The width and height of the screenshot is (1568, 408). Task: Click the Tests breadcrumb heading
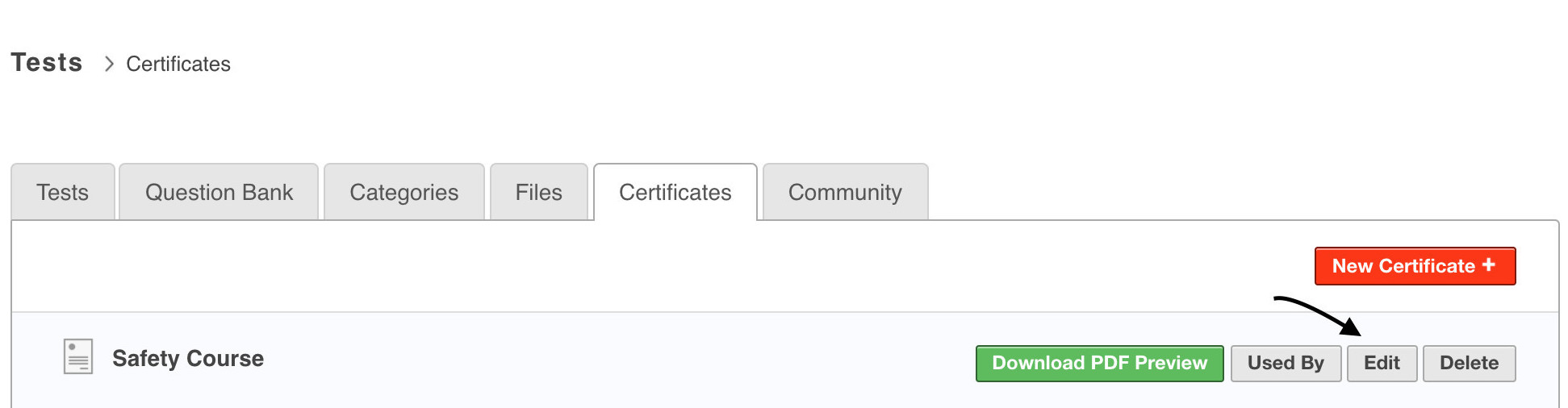(x=47, y=63)
